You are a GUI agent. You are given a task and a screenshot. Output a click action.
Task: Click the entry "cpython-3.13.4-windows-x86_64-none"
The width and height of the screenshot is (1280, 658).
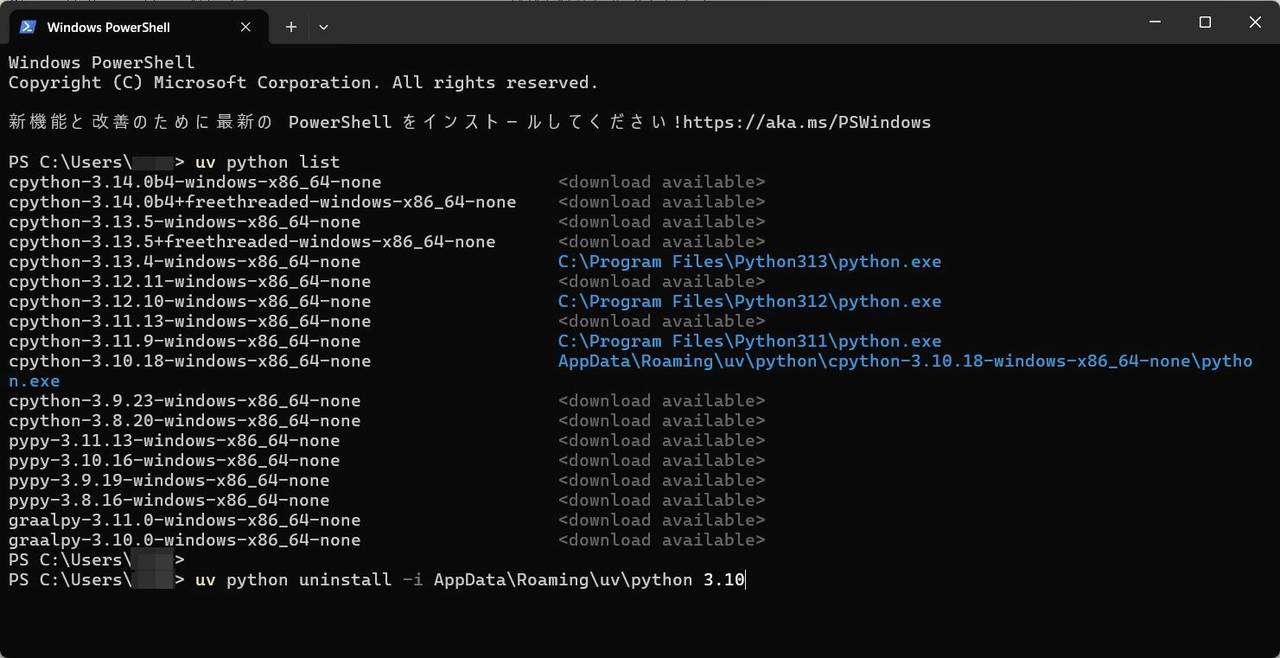[184, 262]
